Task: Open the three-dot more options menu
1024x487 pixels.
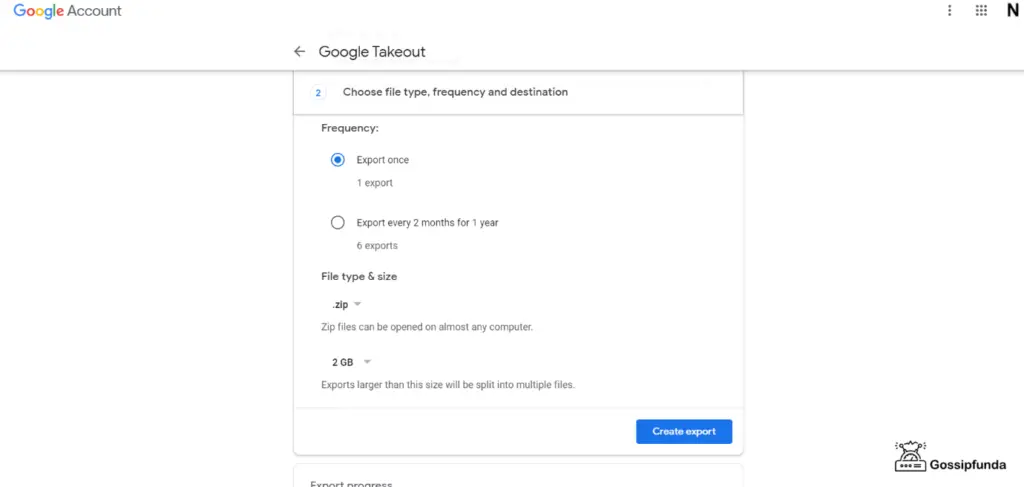Action: (950, 10)
